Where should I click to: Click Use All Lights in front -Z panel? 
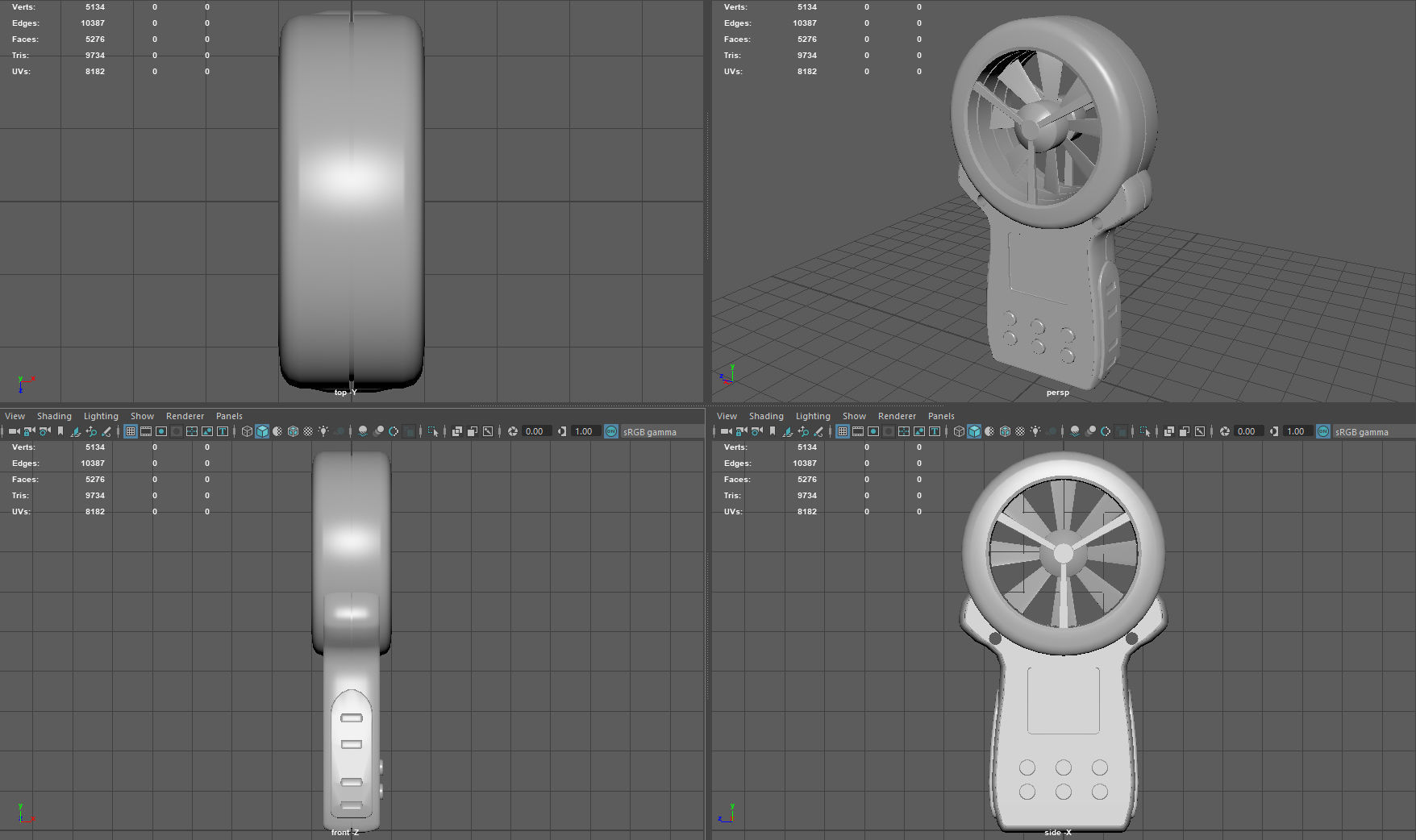[x=323, y=431]
